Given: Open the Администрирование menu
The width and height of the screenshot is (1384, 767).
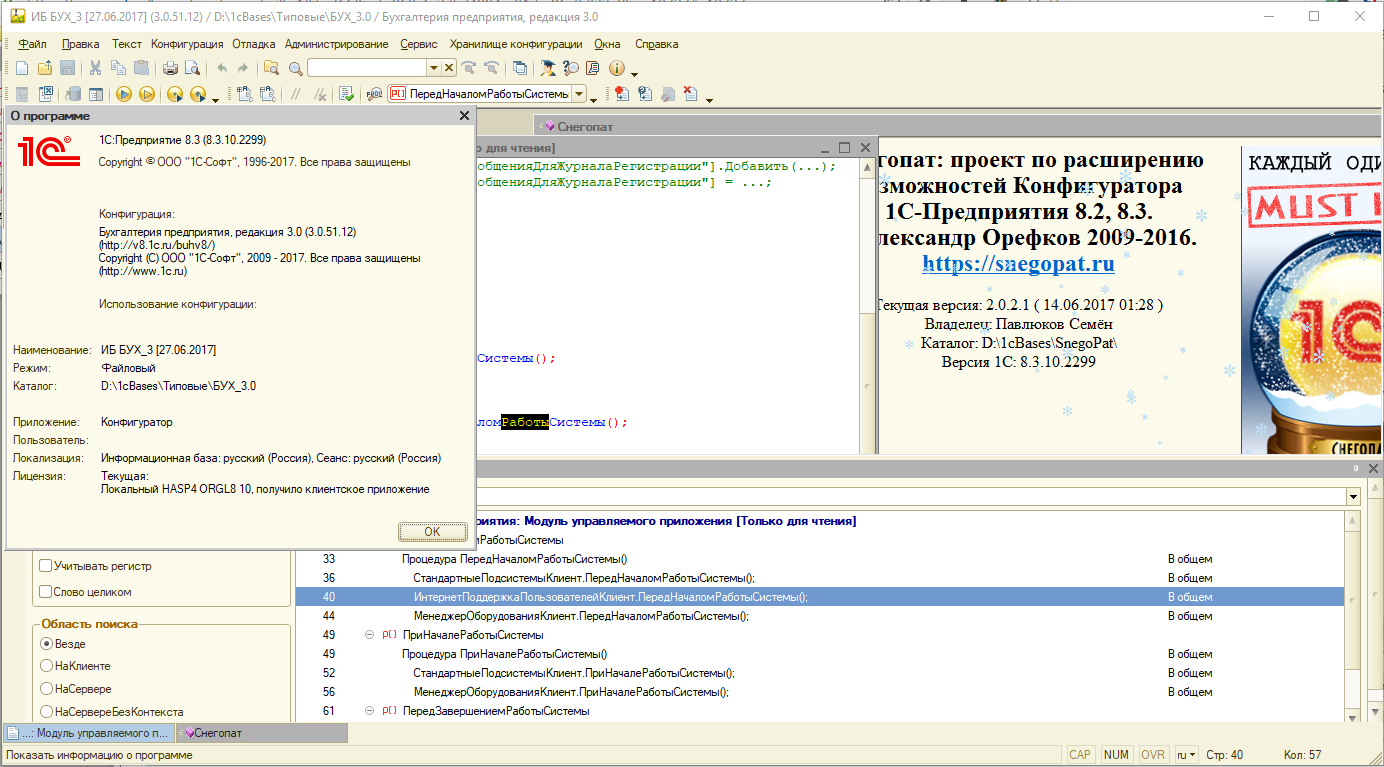Looking at the screenshot, I should (336, 44).
